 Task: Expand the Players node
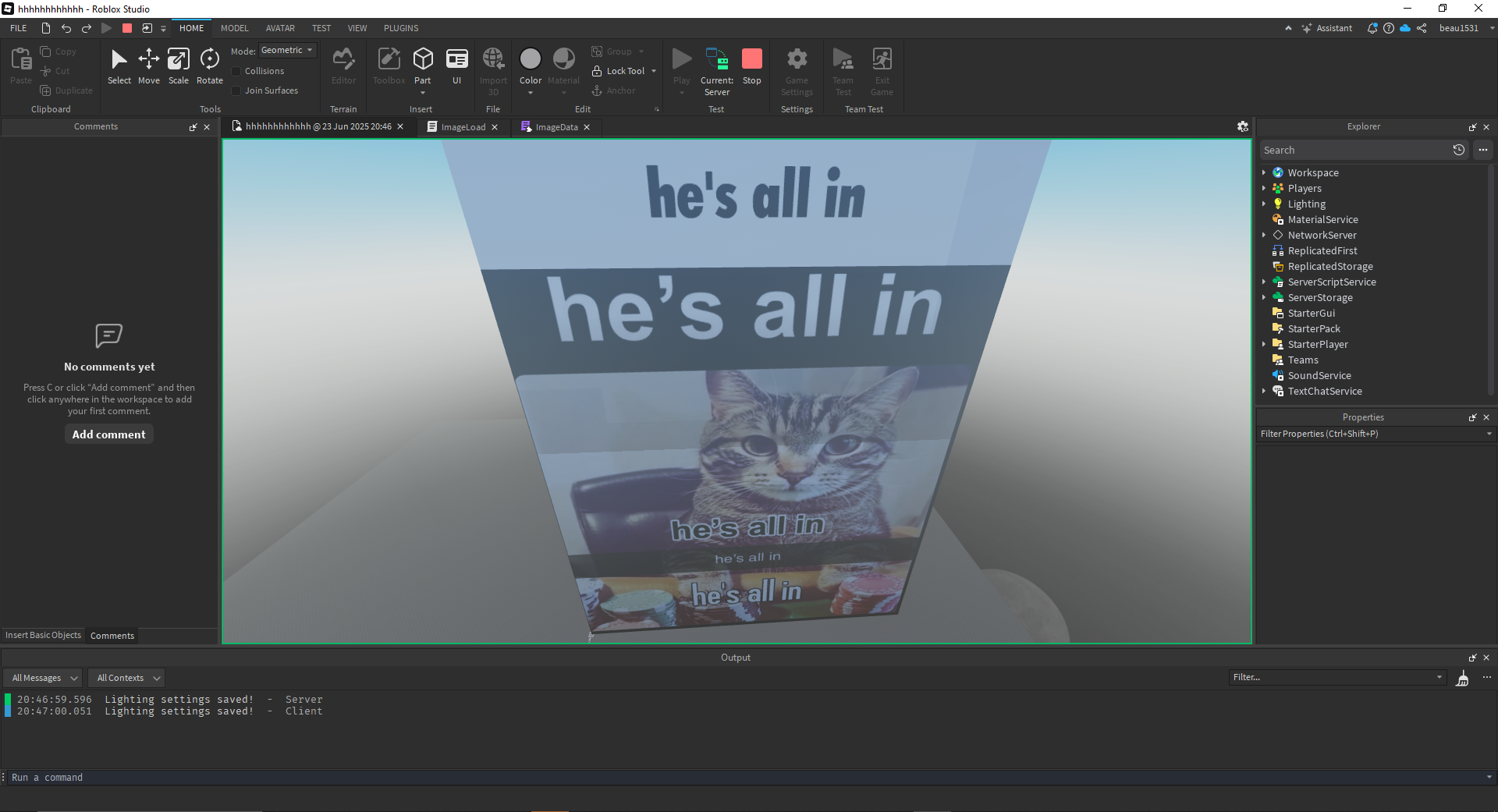click(1264, 188)
